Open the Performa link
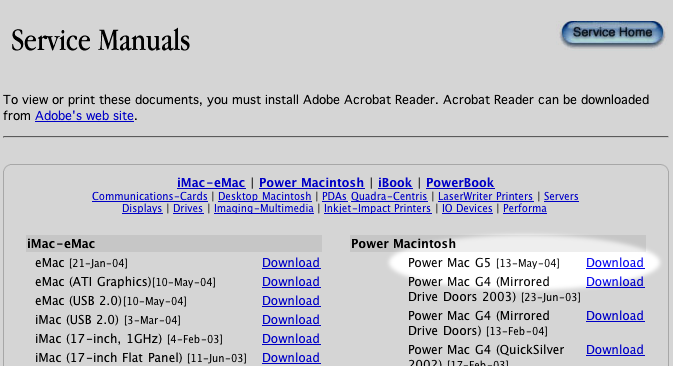 (525, 209)
